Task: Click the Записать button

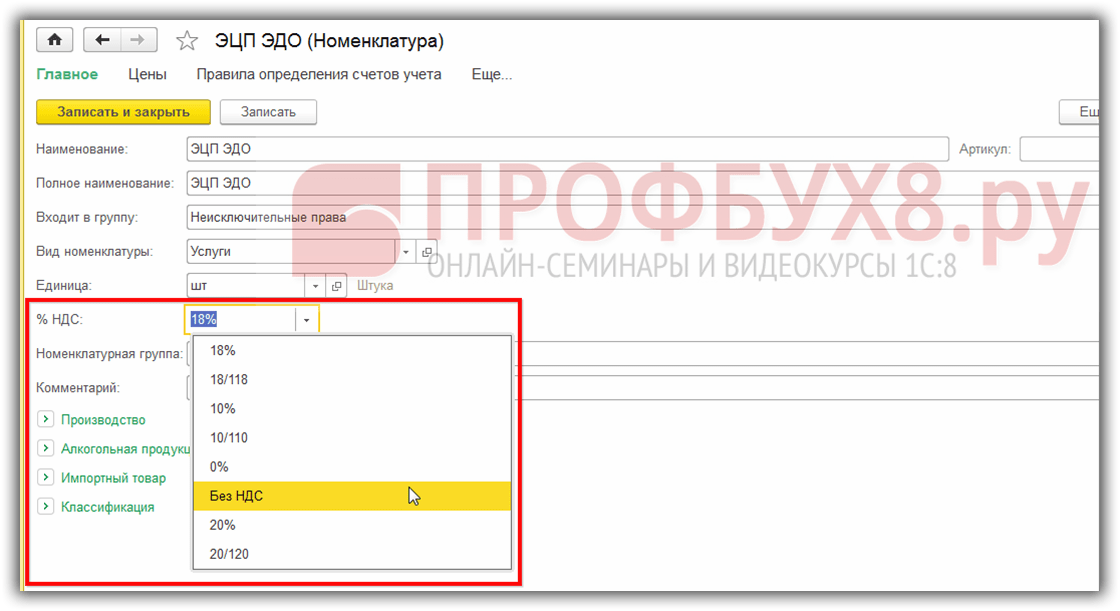Action: coord(268,112)
